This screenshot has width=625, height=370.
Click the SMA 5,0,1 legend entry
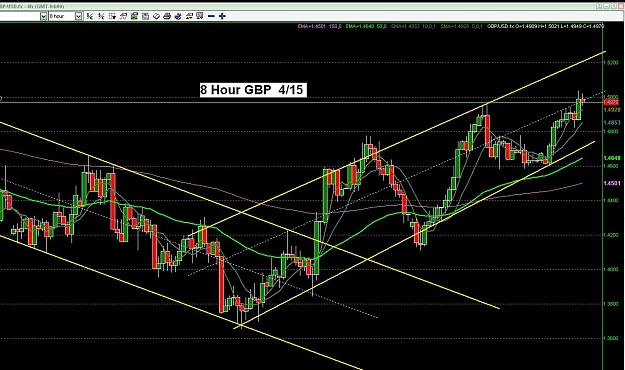point(462,26)
